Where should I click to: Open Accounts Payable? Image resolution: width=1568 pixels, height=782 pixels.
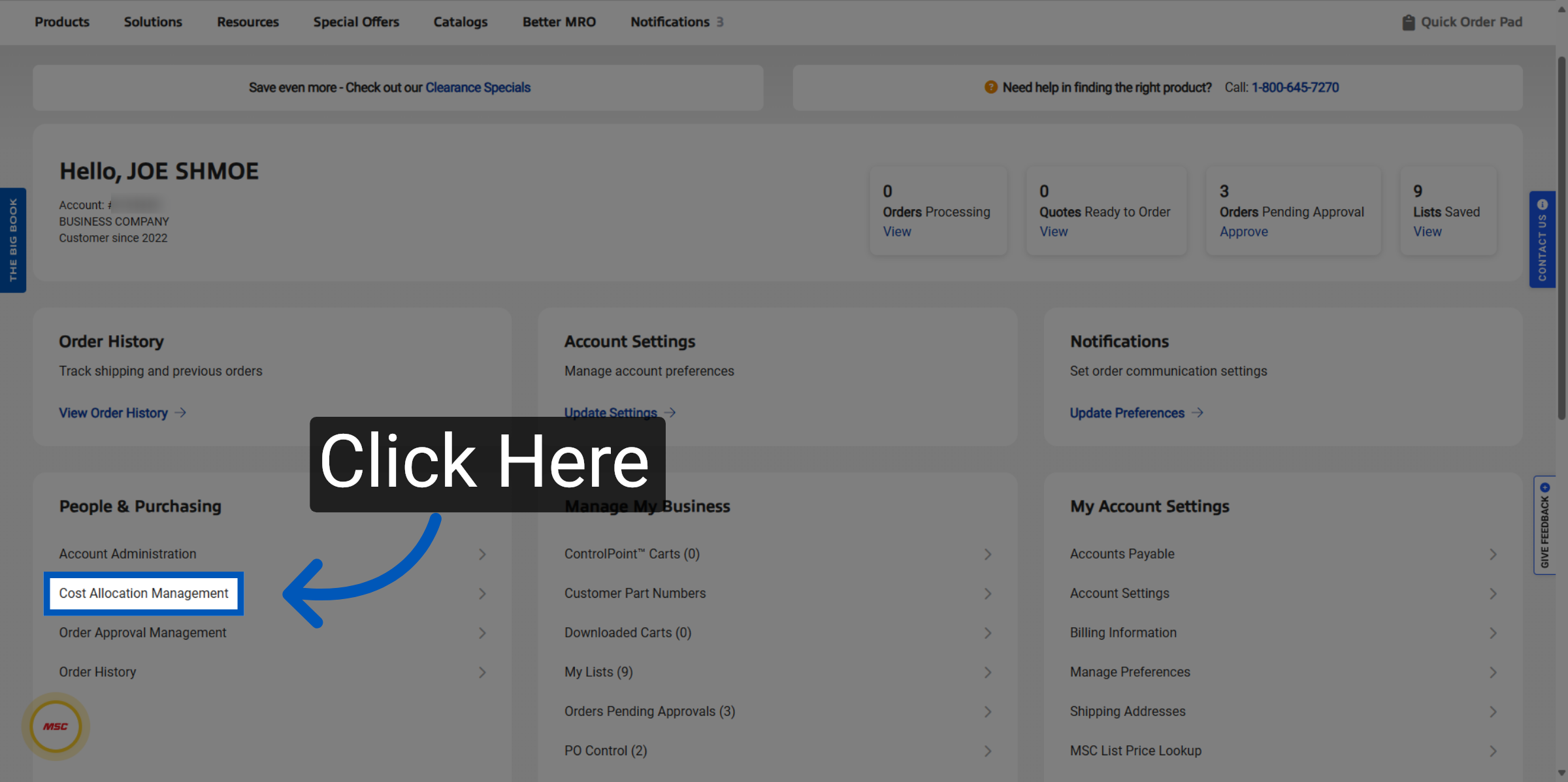(1122, 554)
